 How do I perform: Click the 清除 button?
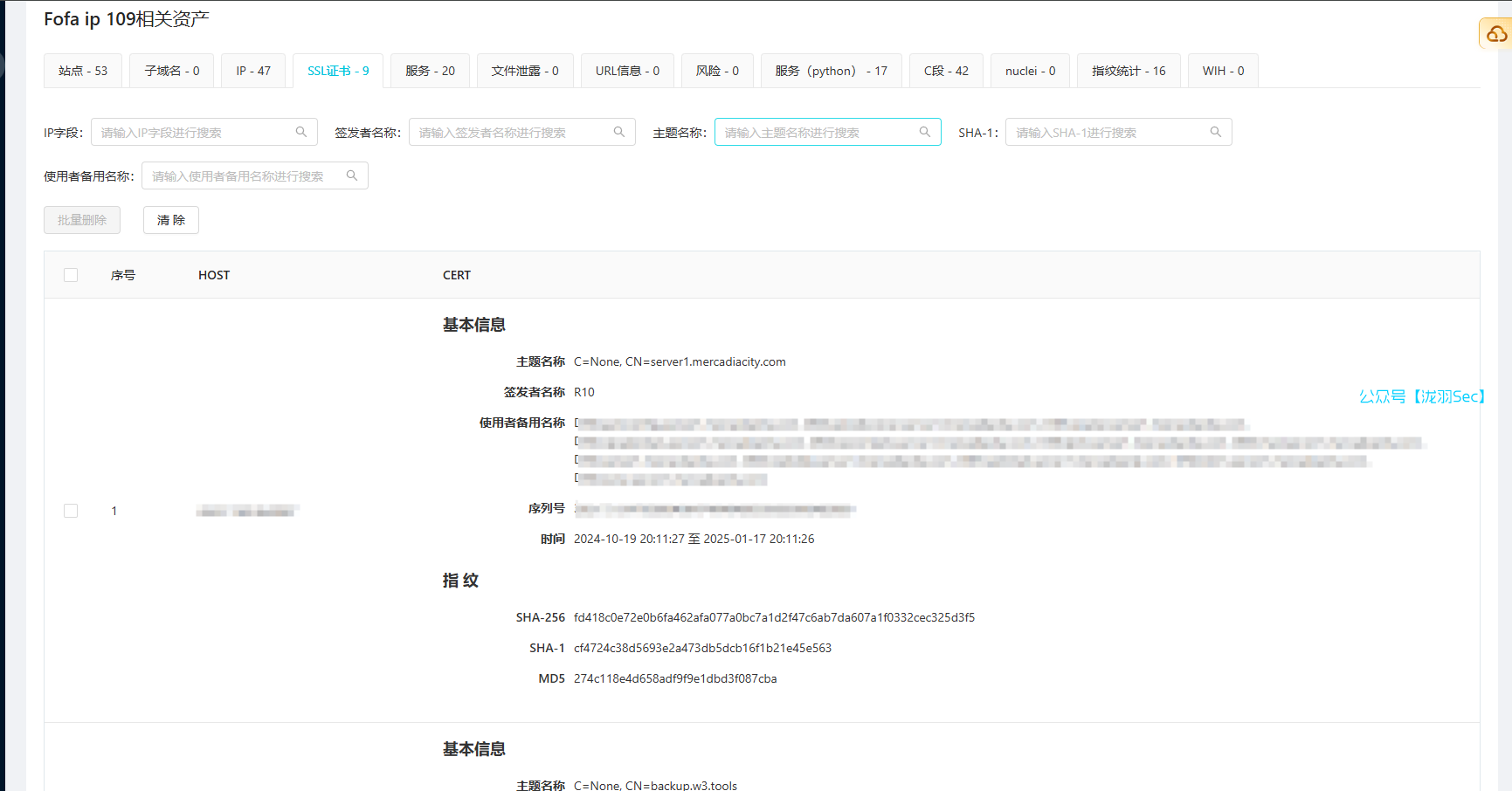click(171, 220)
